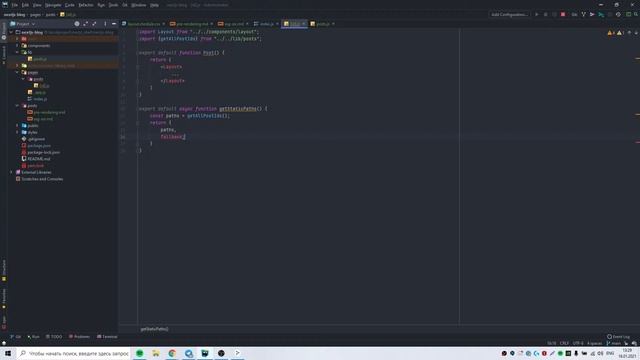Click the Git update project icon
Screen dimensions: 640x360
(x=584, y=14)
